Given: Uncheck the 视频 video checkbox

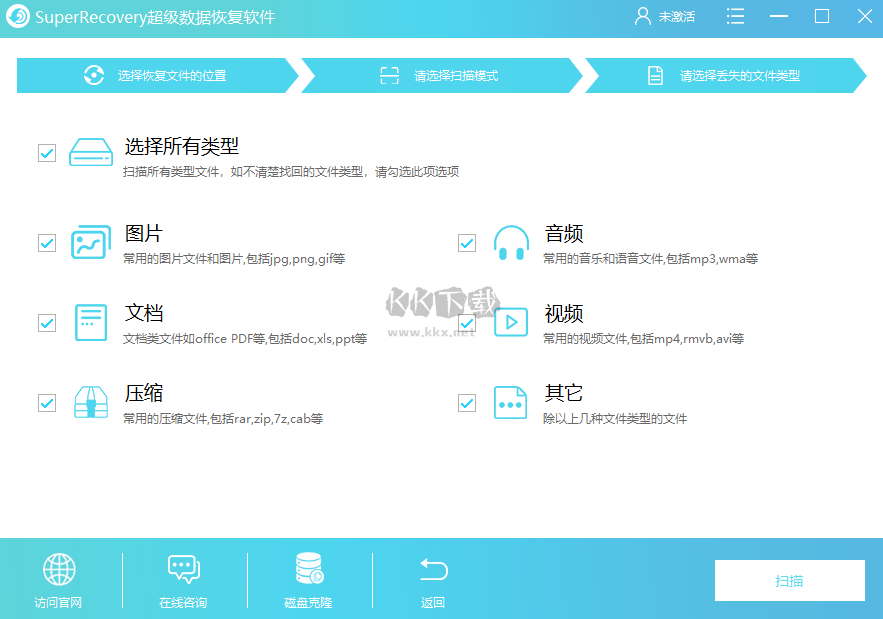Looking at the screenshot, I should (466, 322).
